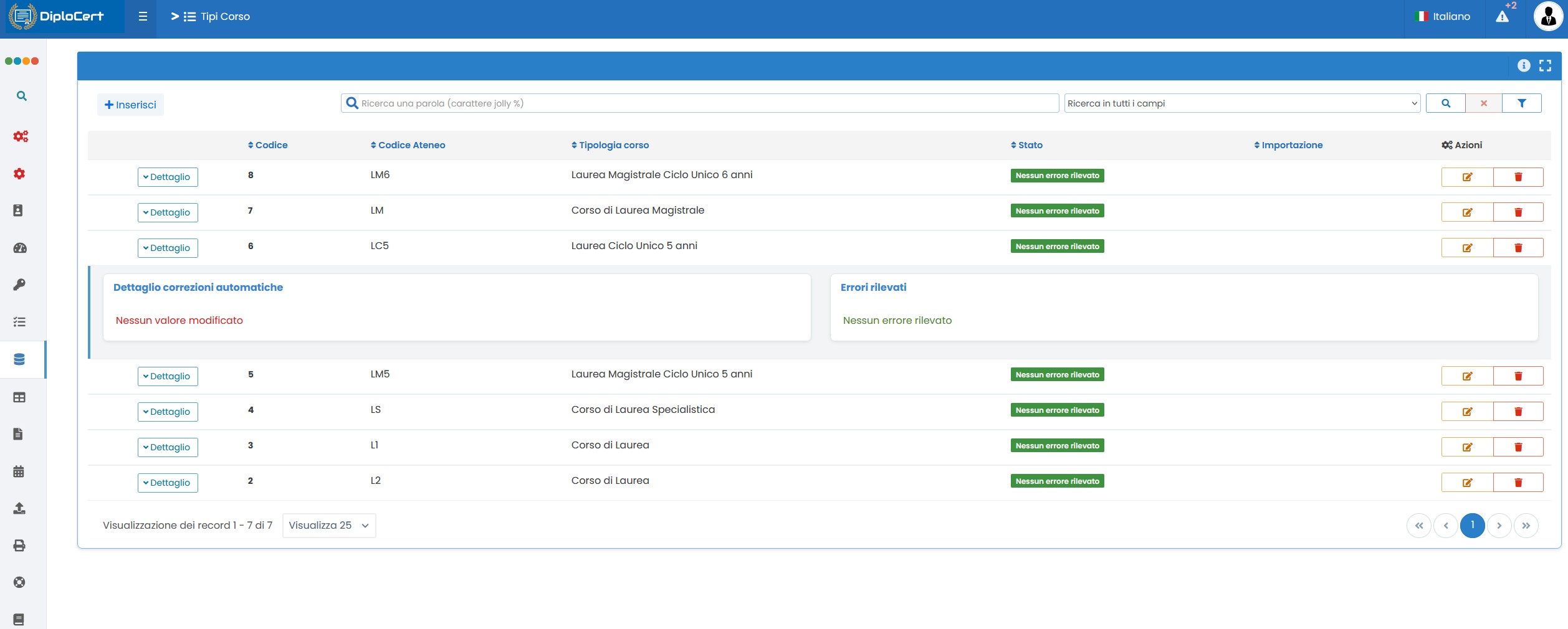Click the dashboard gauge sidebar icon

pos(20,248)
